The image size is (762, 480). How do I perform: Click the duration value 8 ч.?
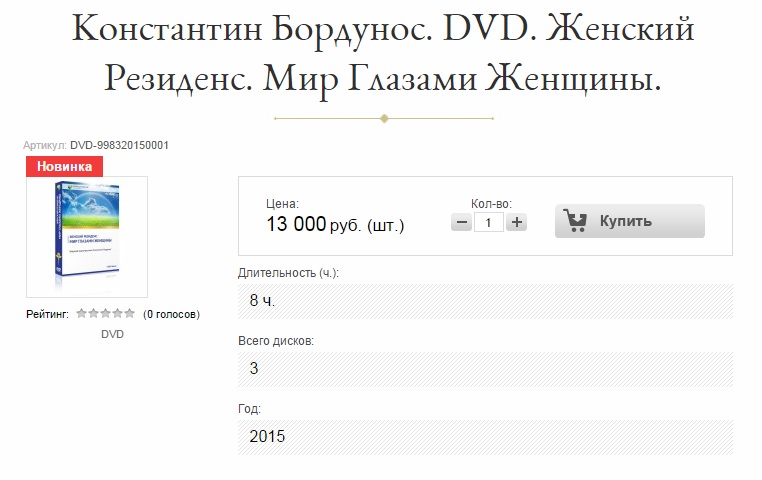coord(262,301)
